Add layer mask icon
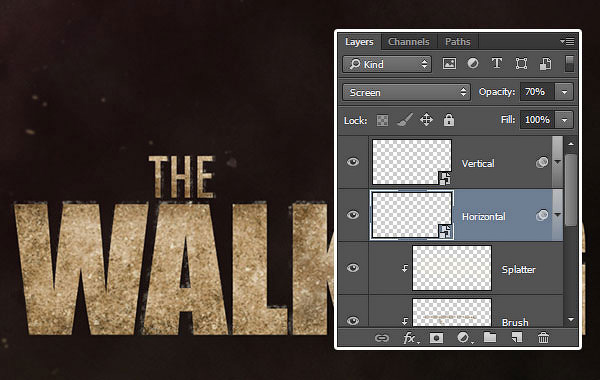Image resolution: width=600 pixels, height=380 pixels. (x=436, y=338)
